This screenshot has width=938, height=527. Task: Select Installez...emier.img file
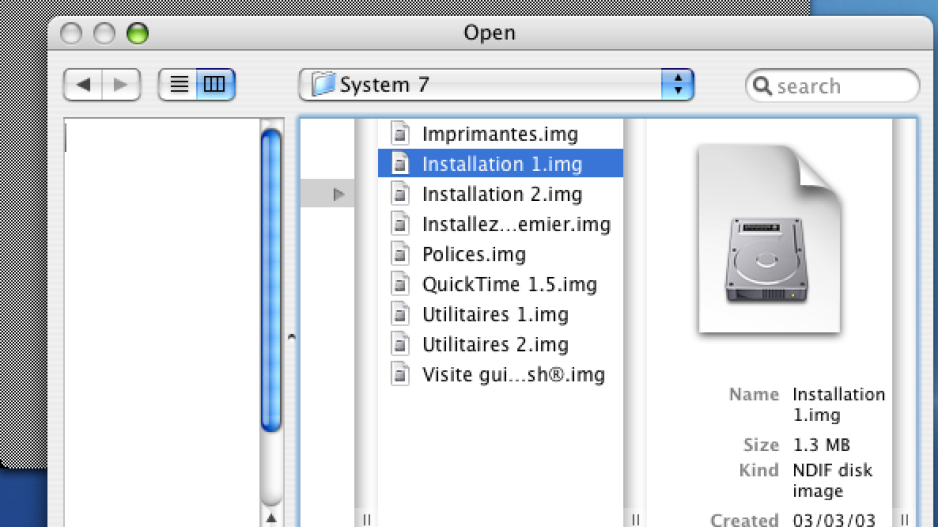point(501,224)
